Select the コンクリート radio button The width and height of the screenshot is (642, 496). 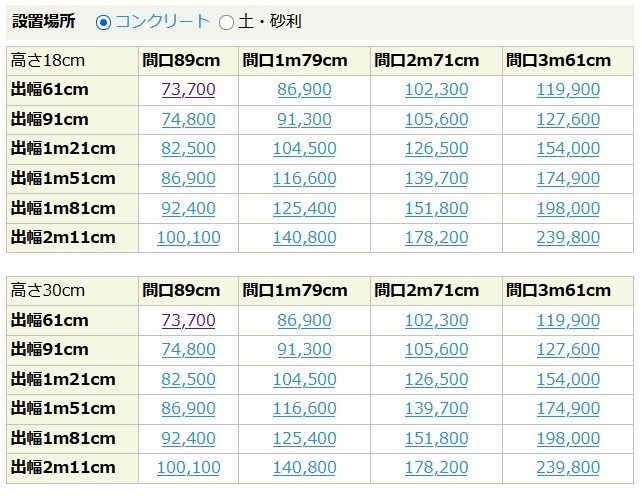(103, 22)
